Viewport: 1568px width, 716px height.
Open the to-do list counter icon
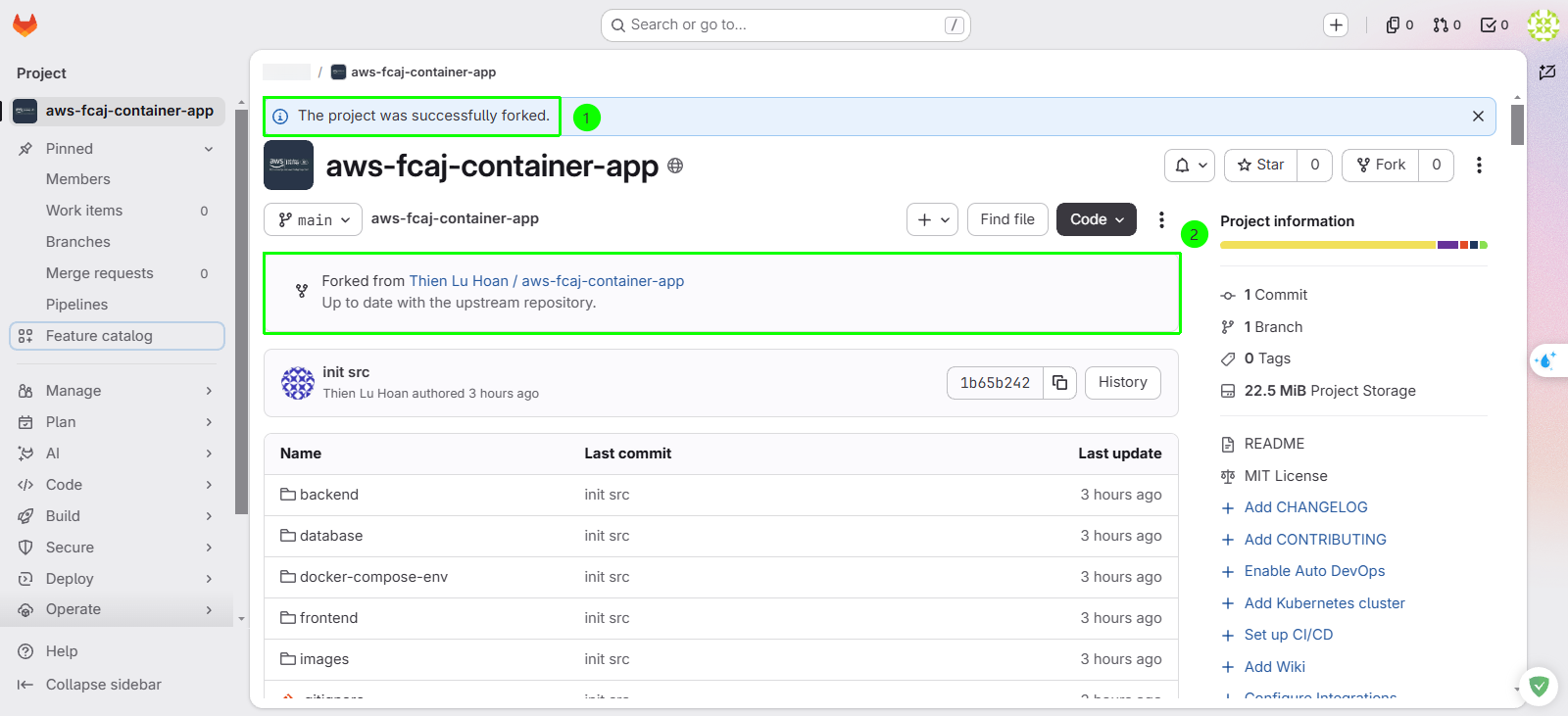(1494, 25)
